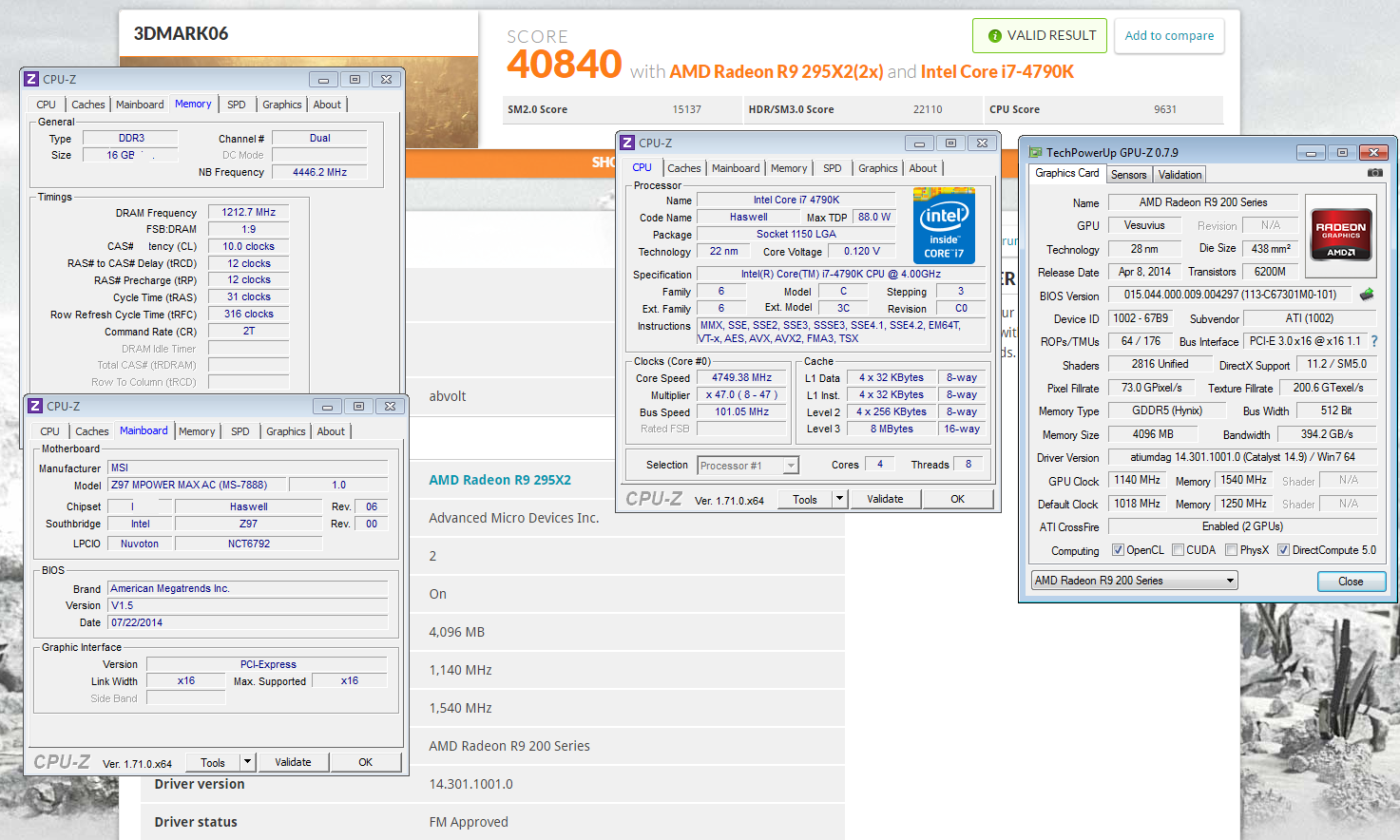
Task: Click CPU-Z Memory window title icon
Action: click(x=32, y=79)
